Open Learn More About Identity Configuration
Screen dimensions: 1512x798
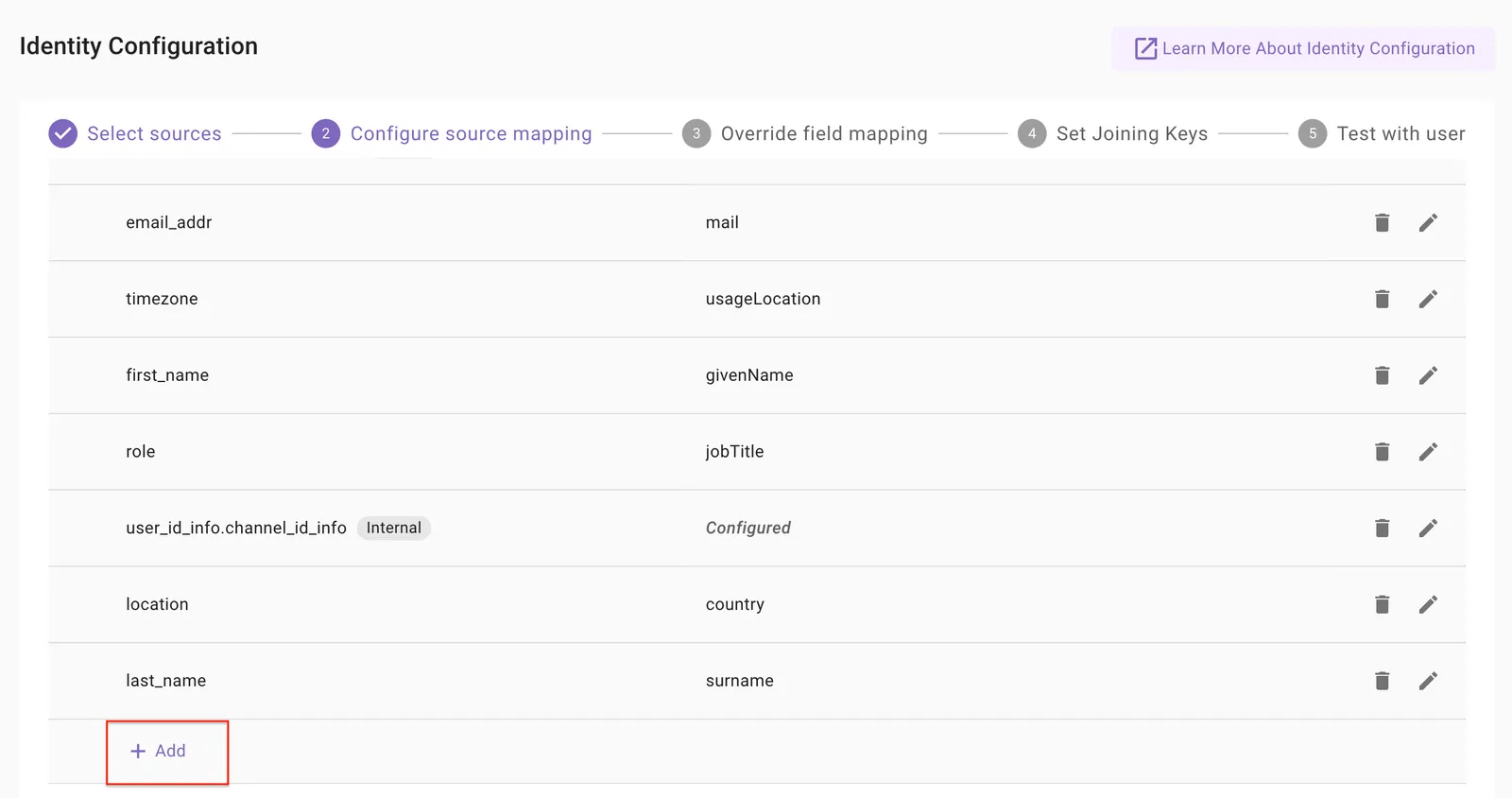1303,48
